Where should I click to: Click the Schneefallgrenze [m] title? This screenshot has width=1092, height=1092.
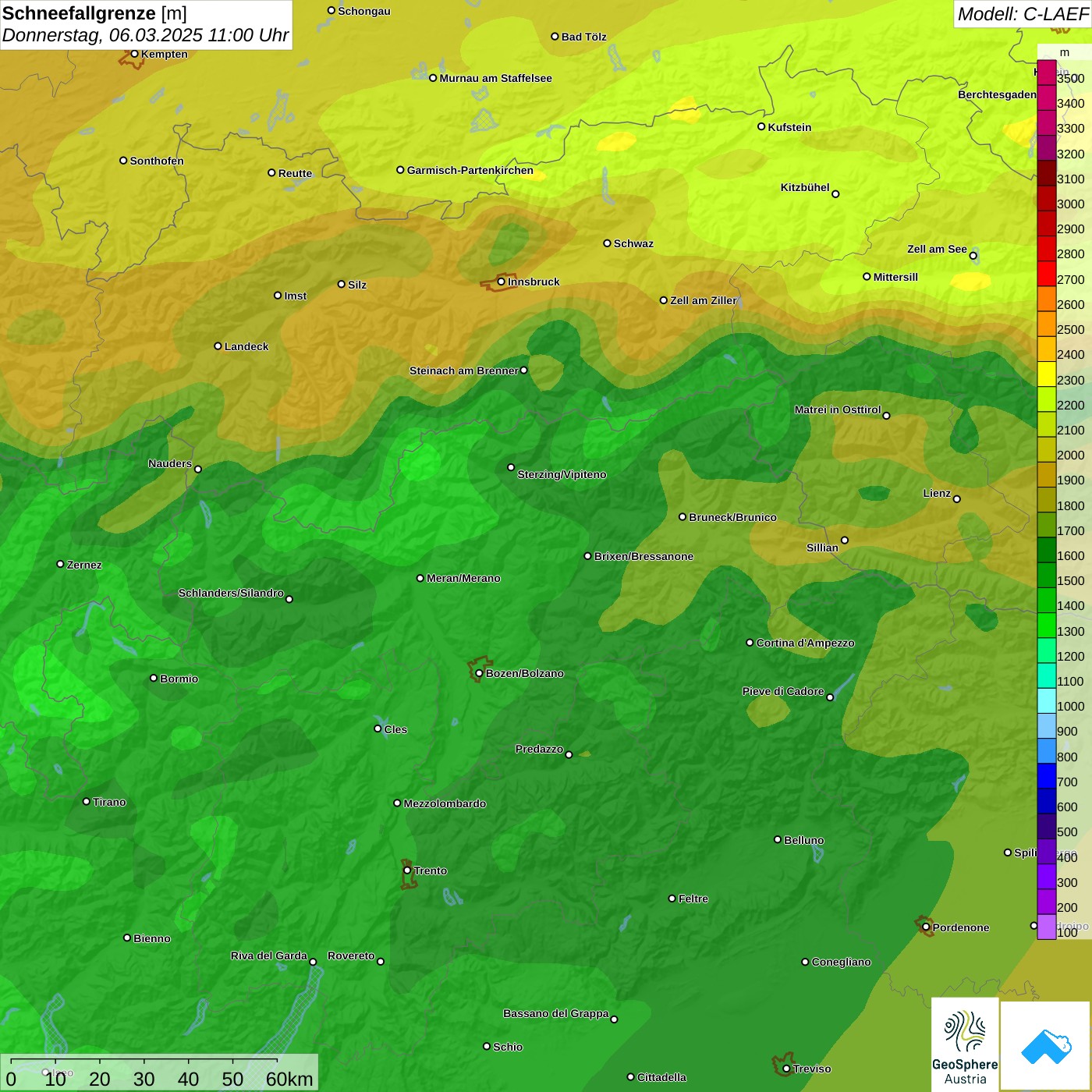[94, 13]
